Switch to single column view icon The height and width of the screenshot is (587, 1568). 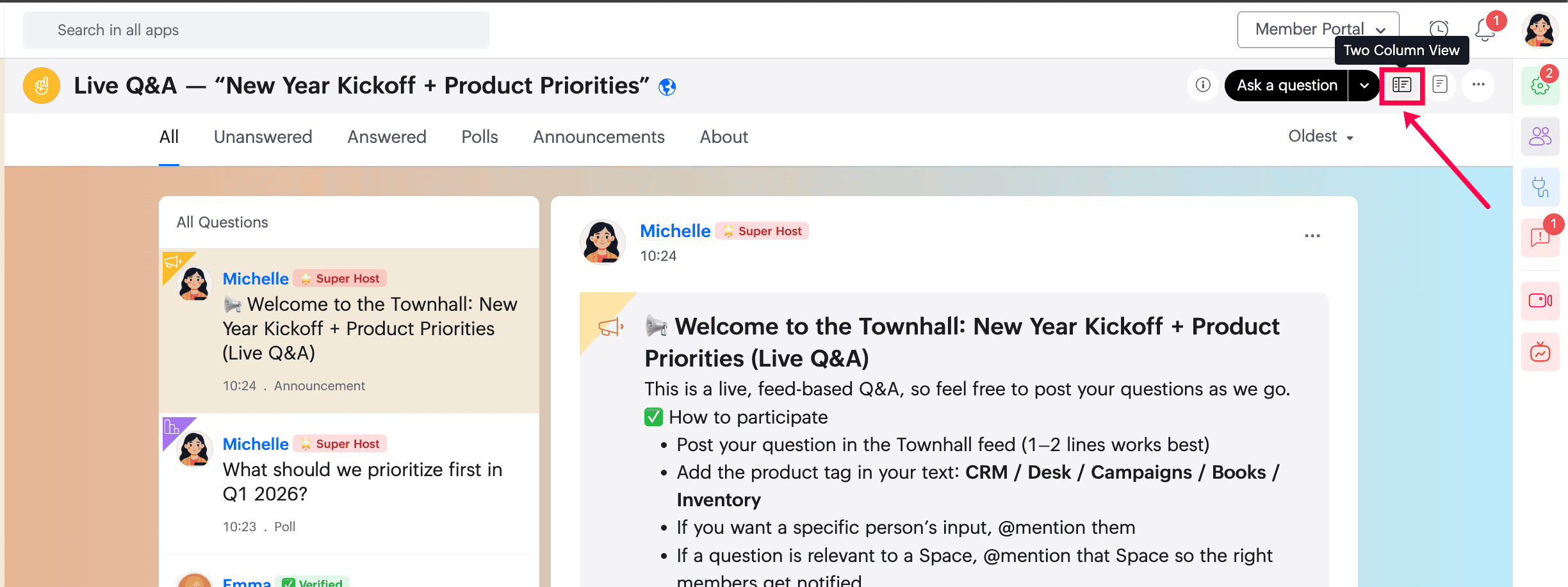(x=1440, y=85)
